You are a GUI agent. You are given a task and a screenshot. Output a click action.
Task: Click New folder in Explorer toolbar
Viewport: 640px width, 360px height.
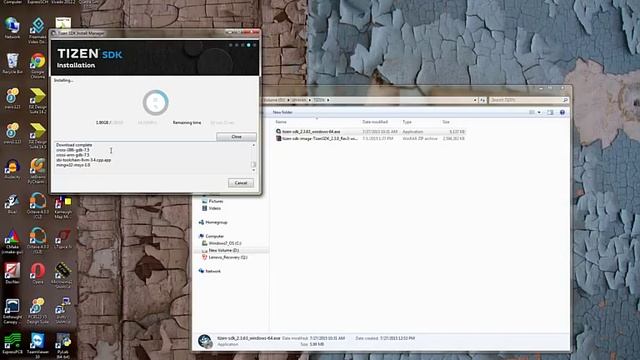(282, 112)
